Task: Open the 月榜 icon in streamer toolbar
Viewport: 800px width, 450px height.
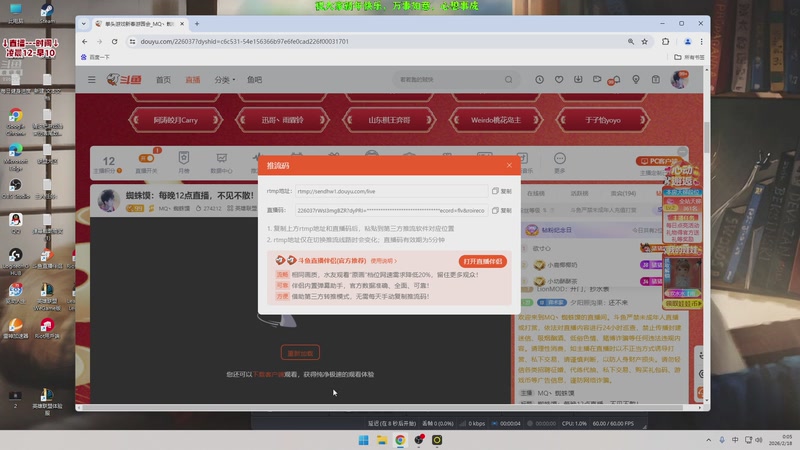Action: tap(184, 162)
